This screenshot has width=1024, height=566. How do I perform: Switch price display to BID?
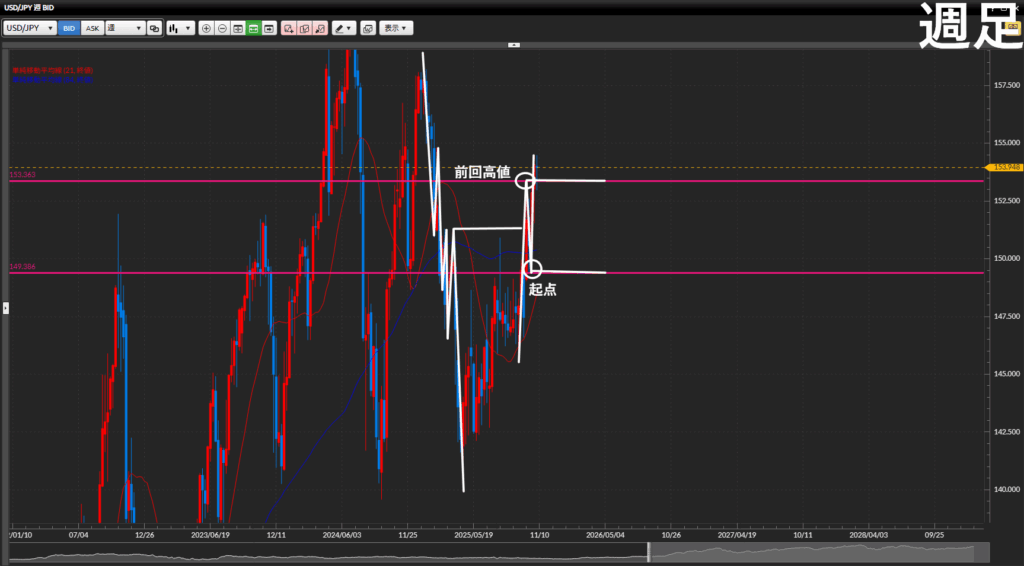[x=69, y=29]
